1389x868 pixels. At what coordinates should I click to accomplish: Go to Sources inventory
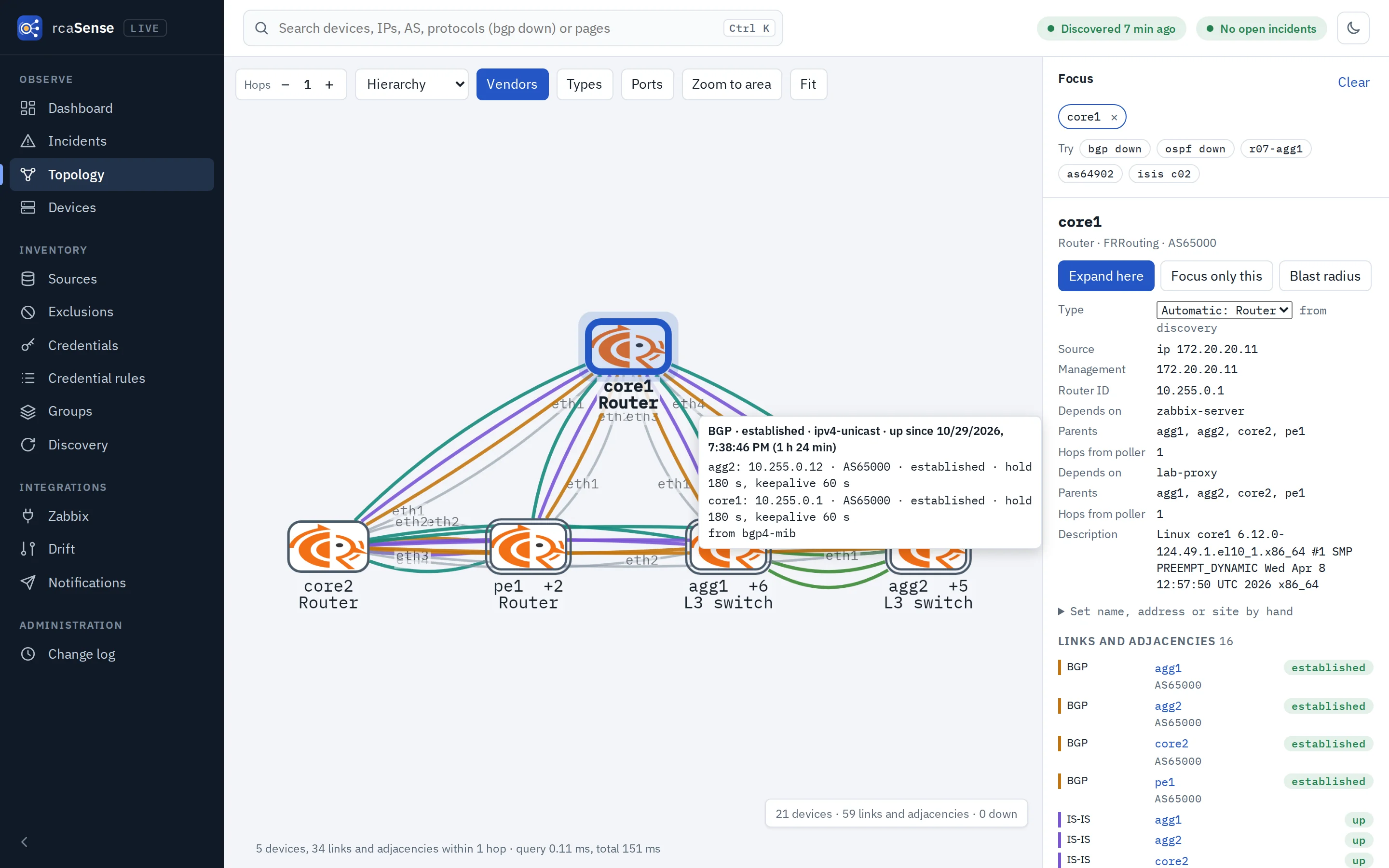pyautogui.click(x=112, y=278)
